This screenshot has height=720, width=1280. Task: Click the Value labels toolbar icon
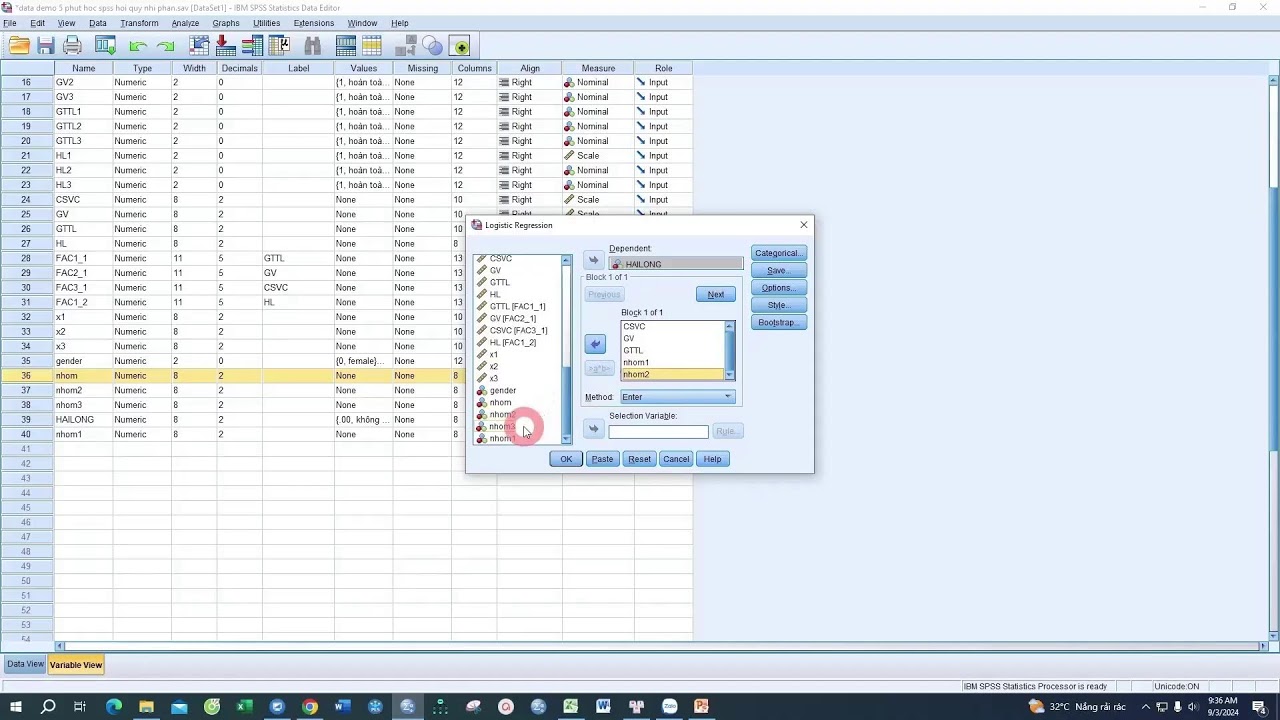(406, 46)
